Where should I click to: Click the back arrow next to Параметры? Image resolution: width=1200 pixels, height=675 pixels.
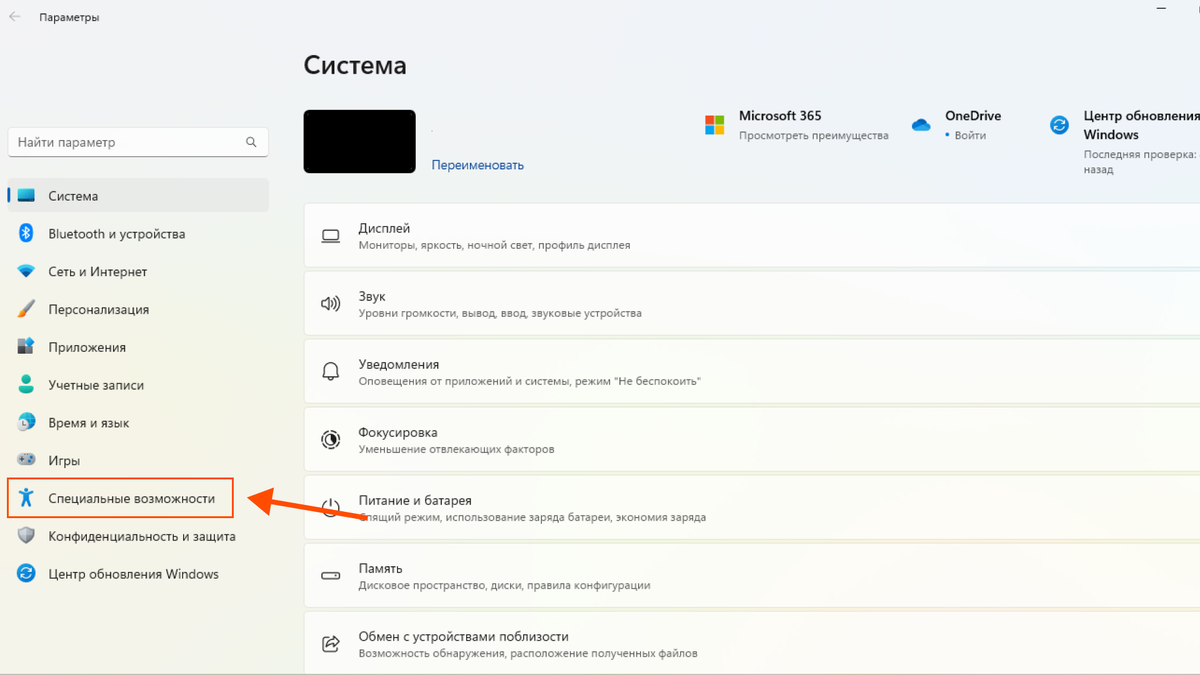[15, 17]
